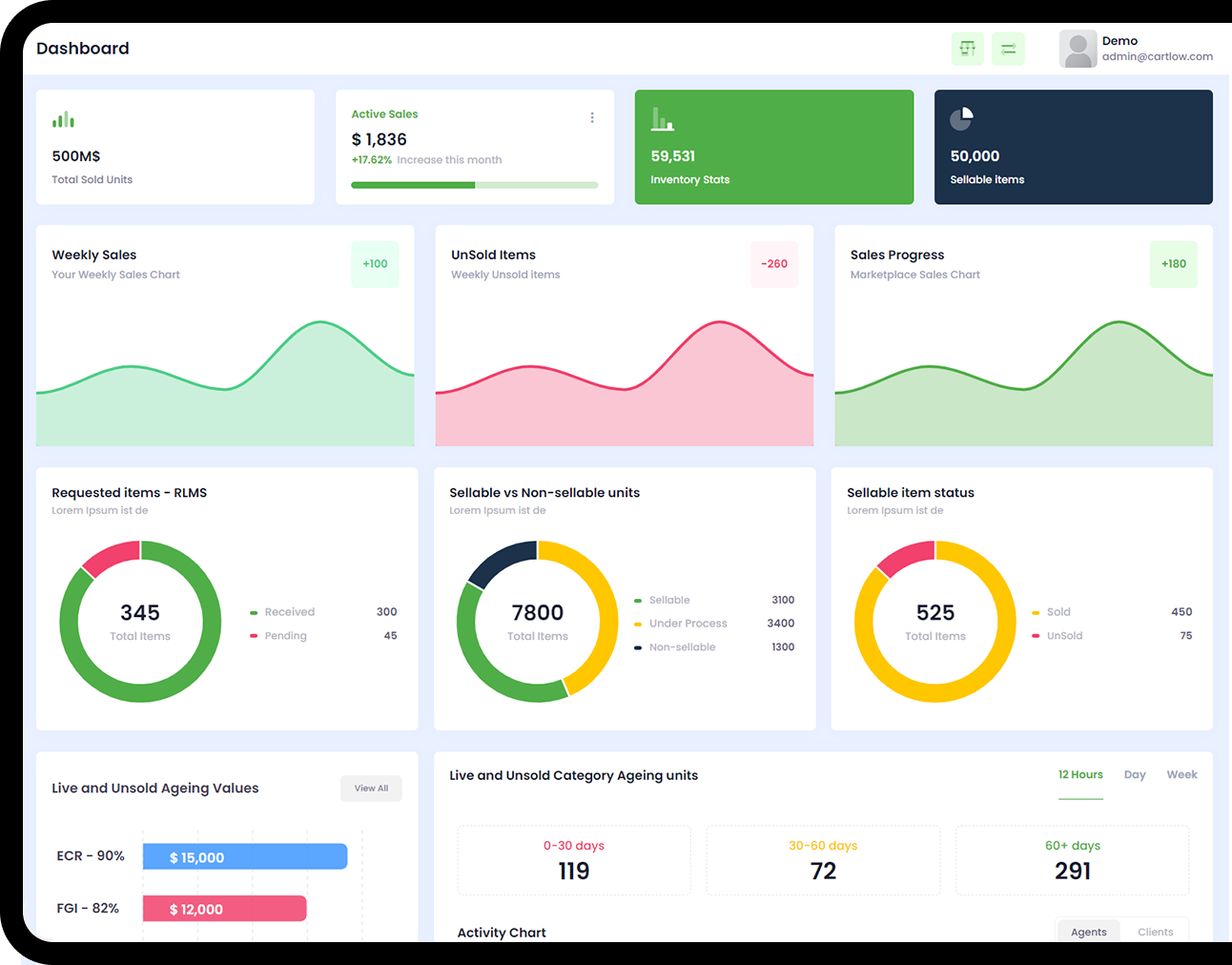The width and height of the screenshot is (1232, 965).
Task: Click the pink UnSold legend dot
Action: (1036, 636)
